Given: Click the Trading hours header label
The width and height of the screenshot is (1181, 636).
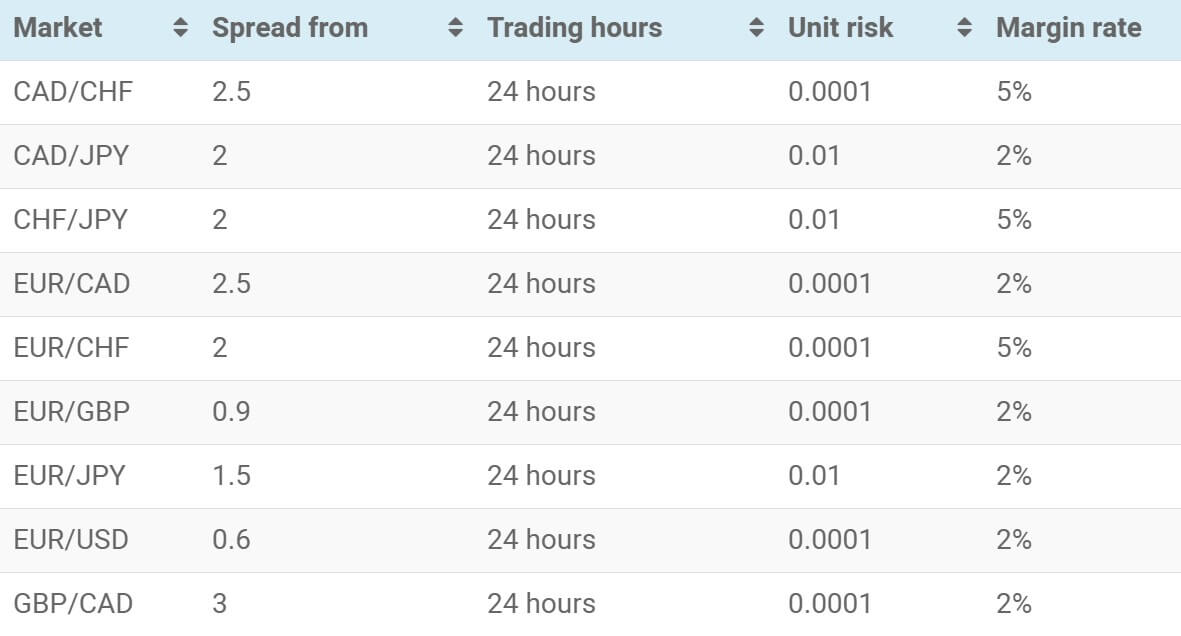Looking at the screenshot, I should 575,28.
